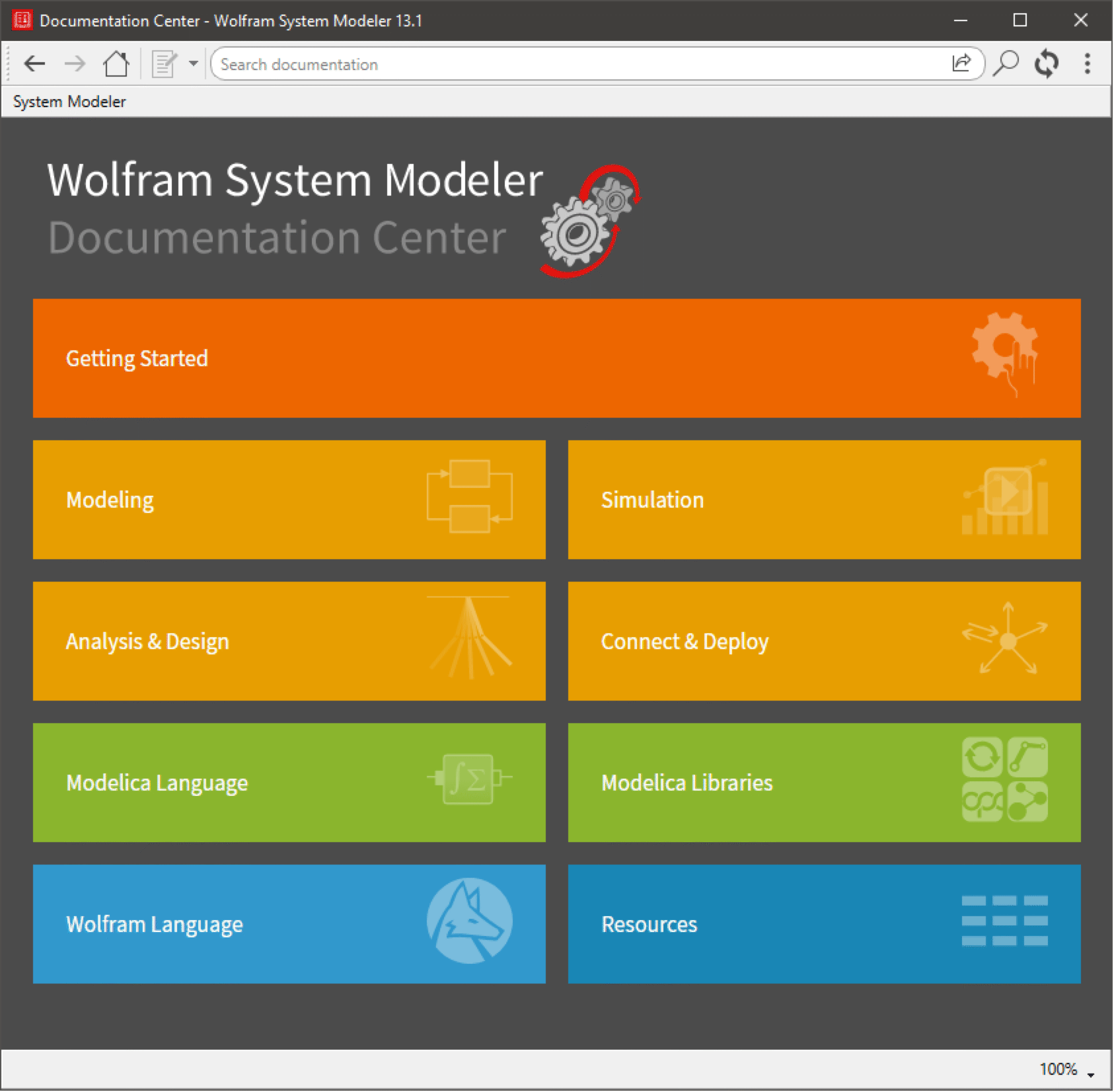Click the forward navigation arrow
Viewport: 1114px width, 1092px height.
(75, 64)
